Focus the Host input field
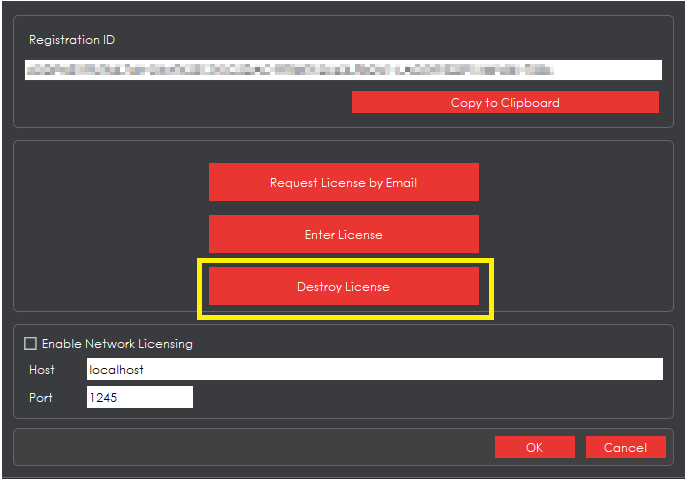Image resolution: width=692 pixels, height=484 pixels. 374,370
